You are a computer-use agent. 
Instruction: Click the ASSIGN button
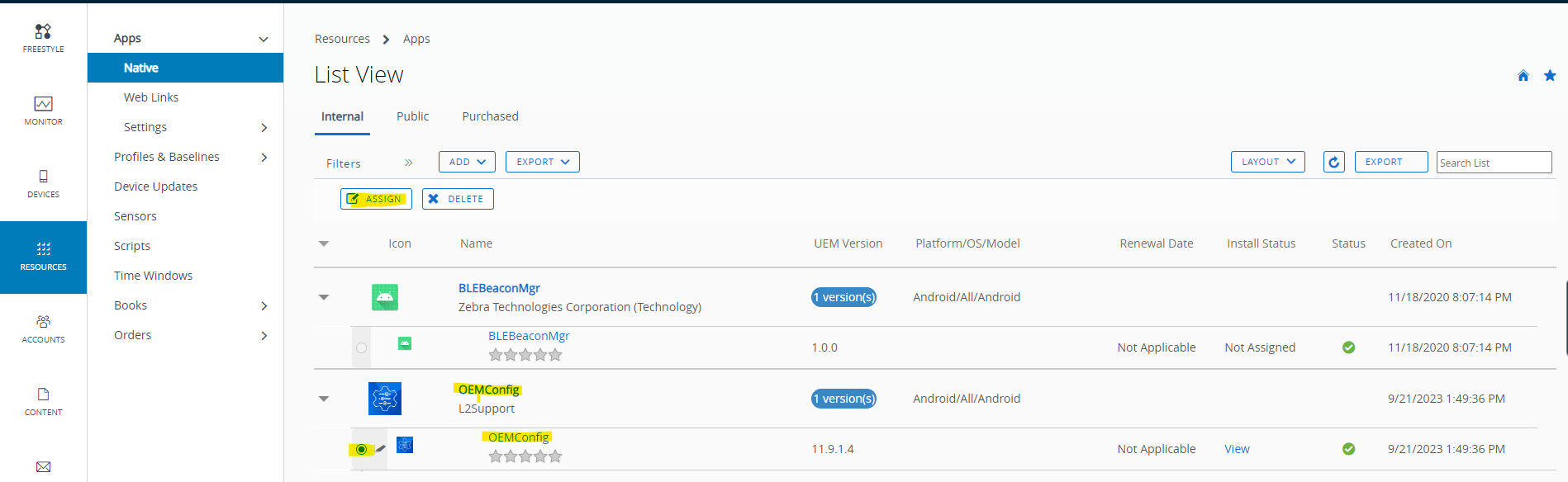(376, 199)
